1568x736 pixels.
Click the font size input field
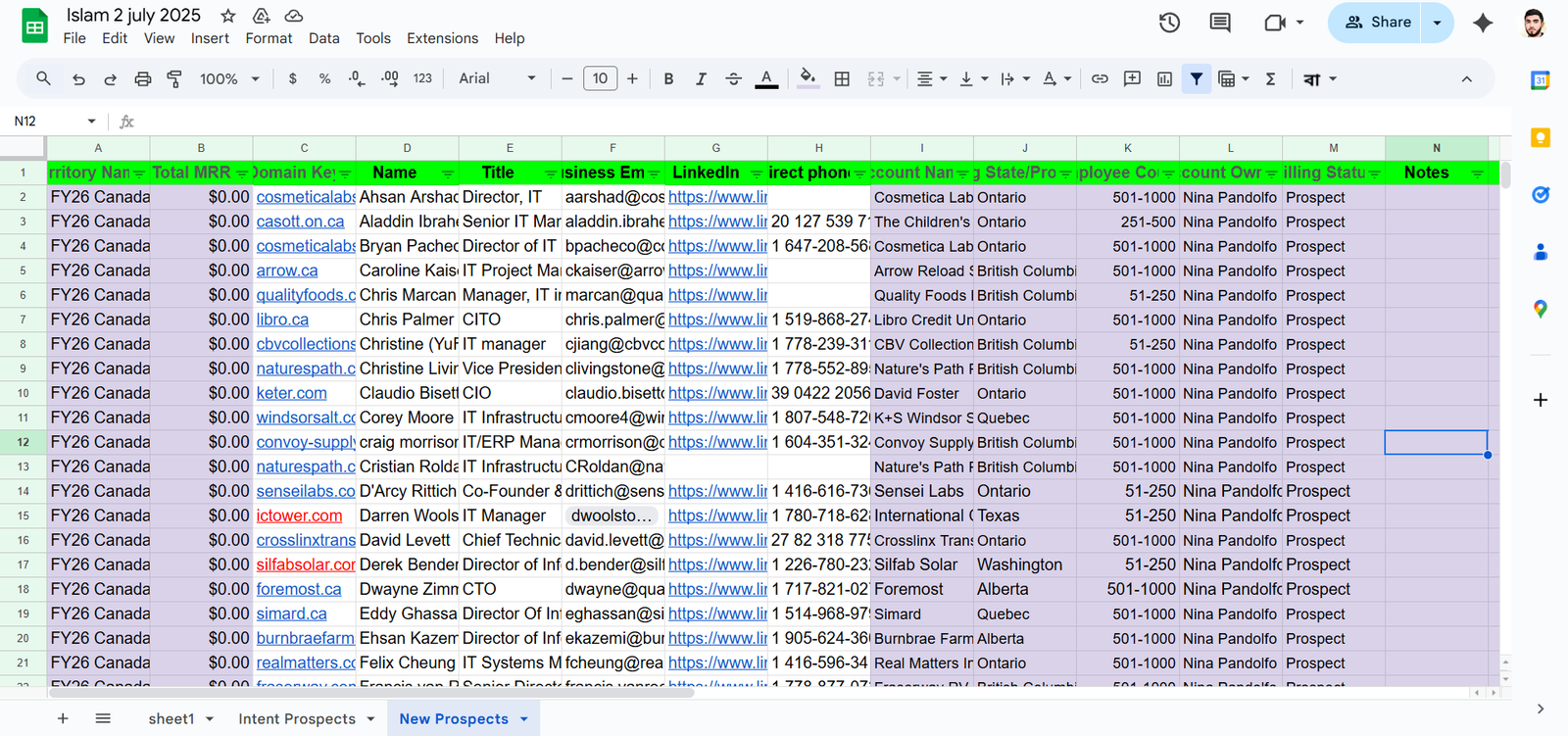[600, 79]
